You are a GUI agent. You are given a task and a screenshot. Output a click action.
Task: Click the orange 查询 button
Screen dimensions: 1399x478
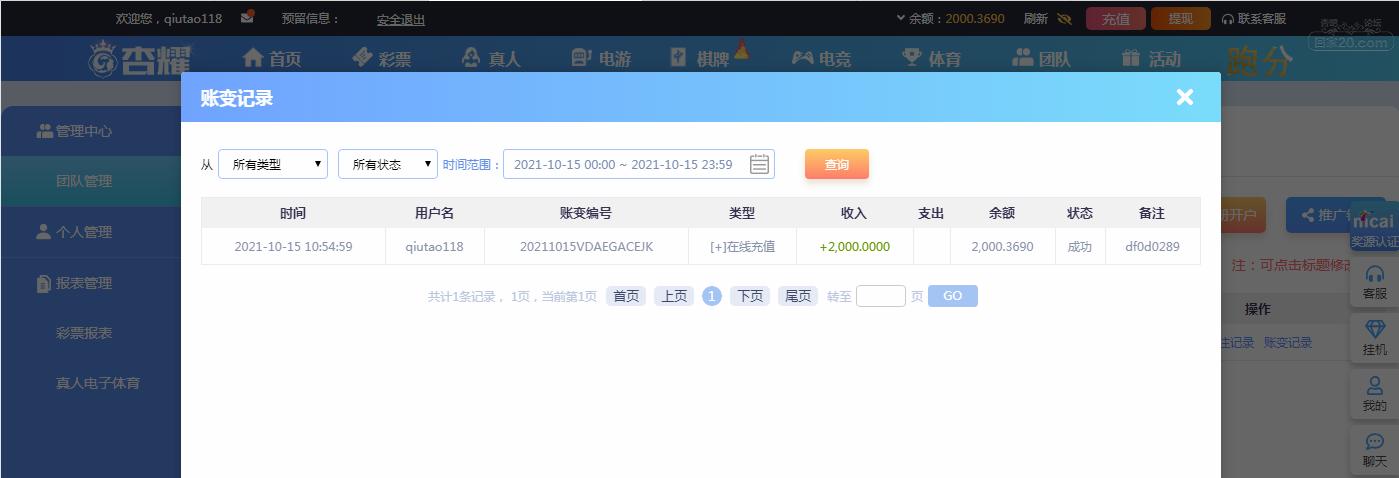pos(837,165)
